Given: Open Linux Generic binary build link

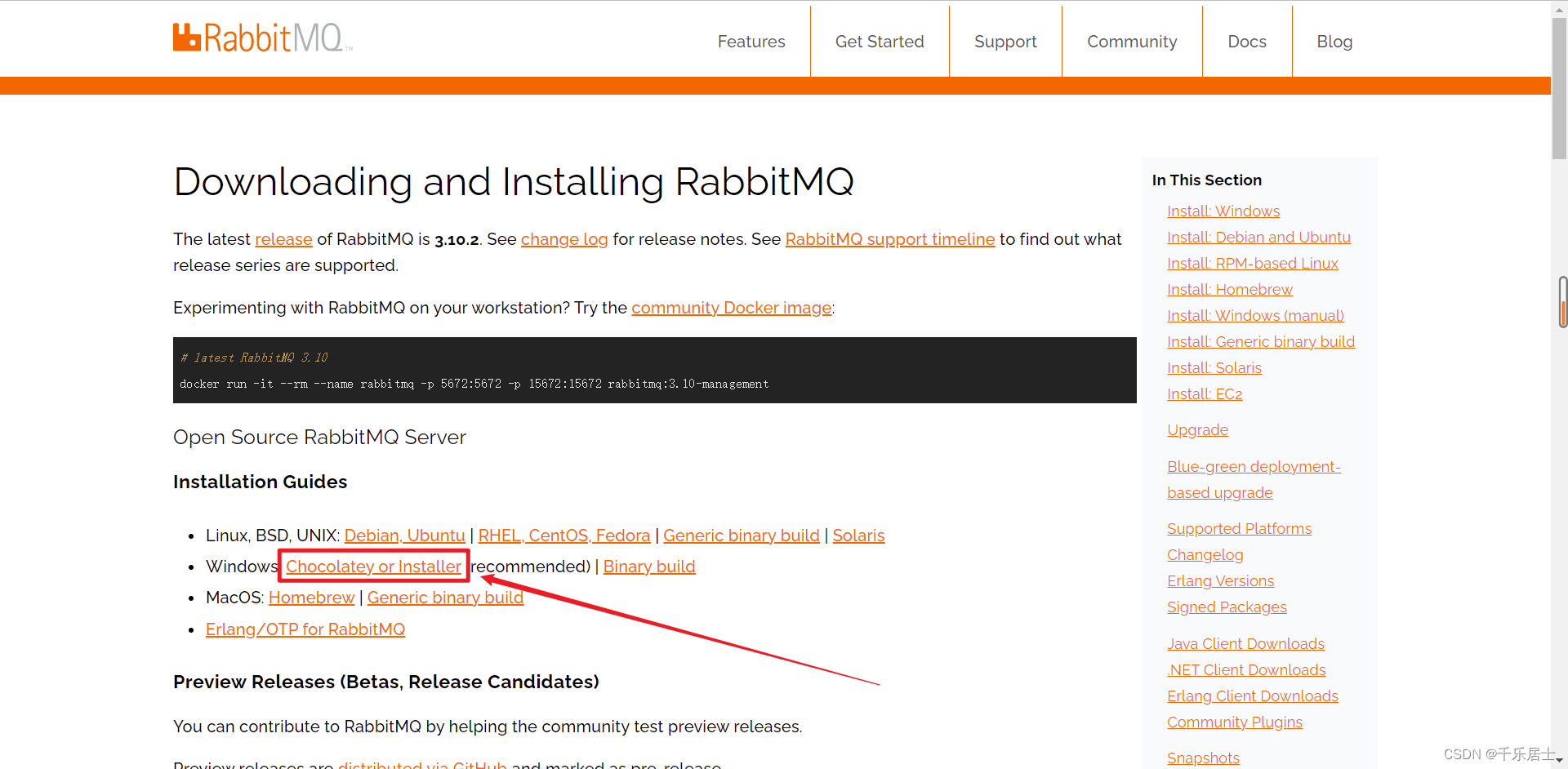Looking at the screenshot, I should (x=742, y=536).
